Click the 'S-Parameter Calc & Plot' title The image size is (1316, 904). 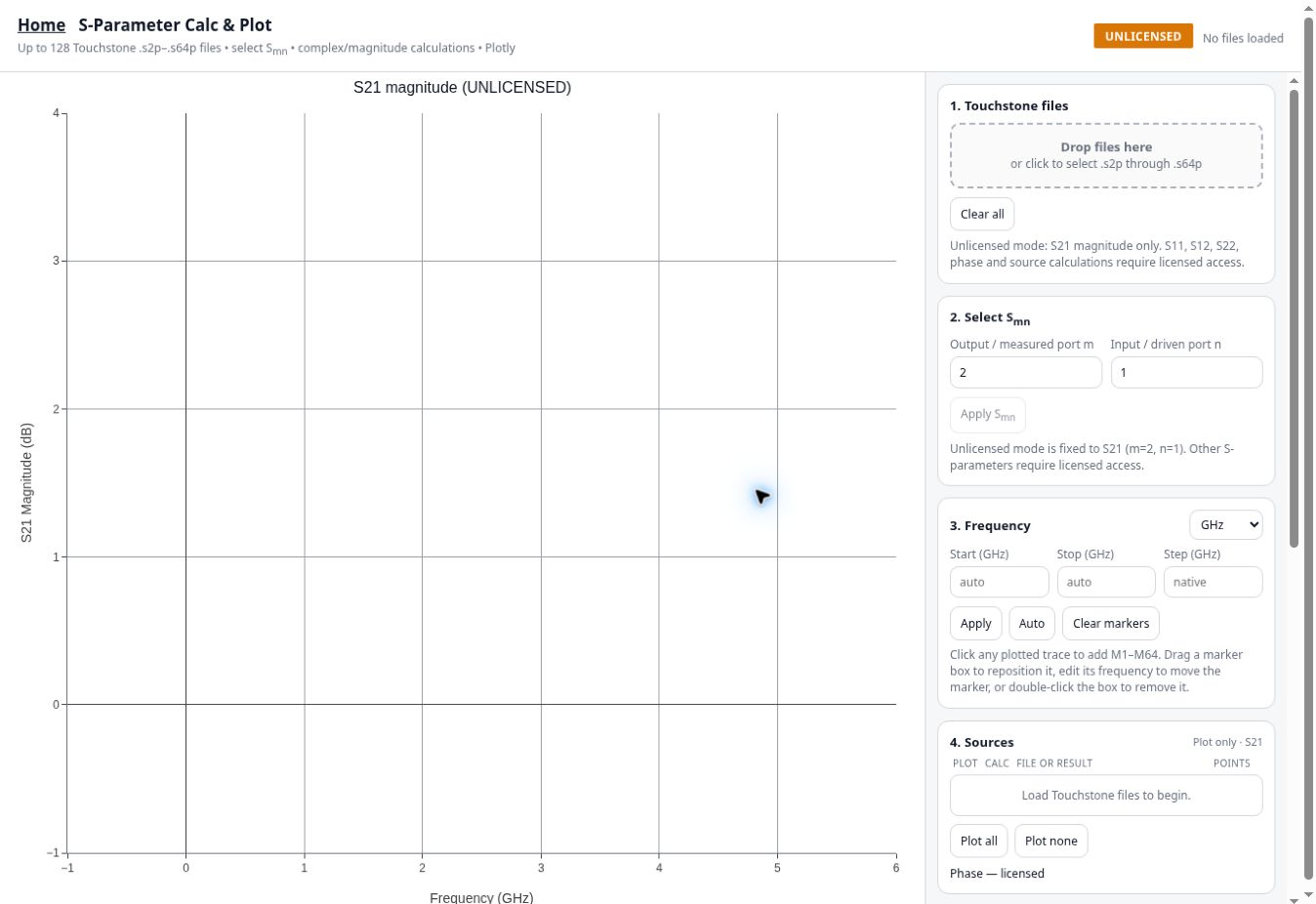[x=175, y=25]
